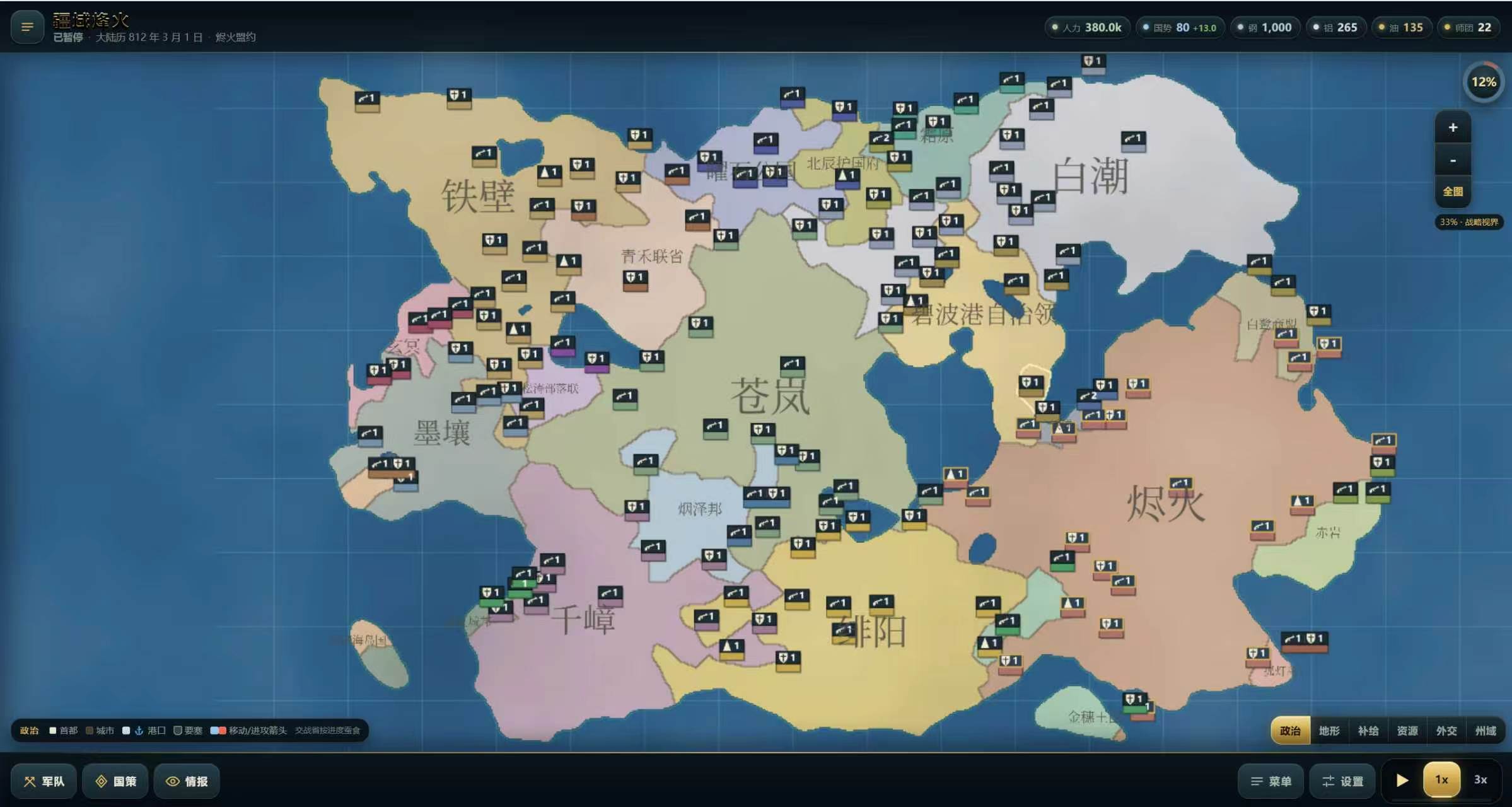
Task: Click the 墨壤 nation label on map
Action: (x=443, y=433)
